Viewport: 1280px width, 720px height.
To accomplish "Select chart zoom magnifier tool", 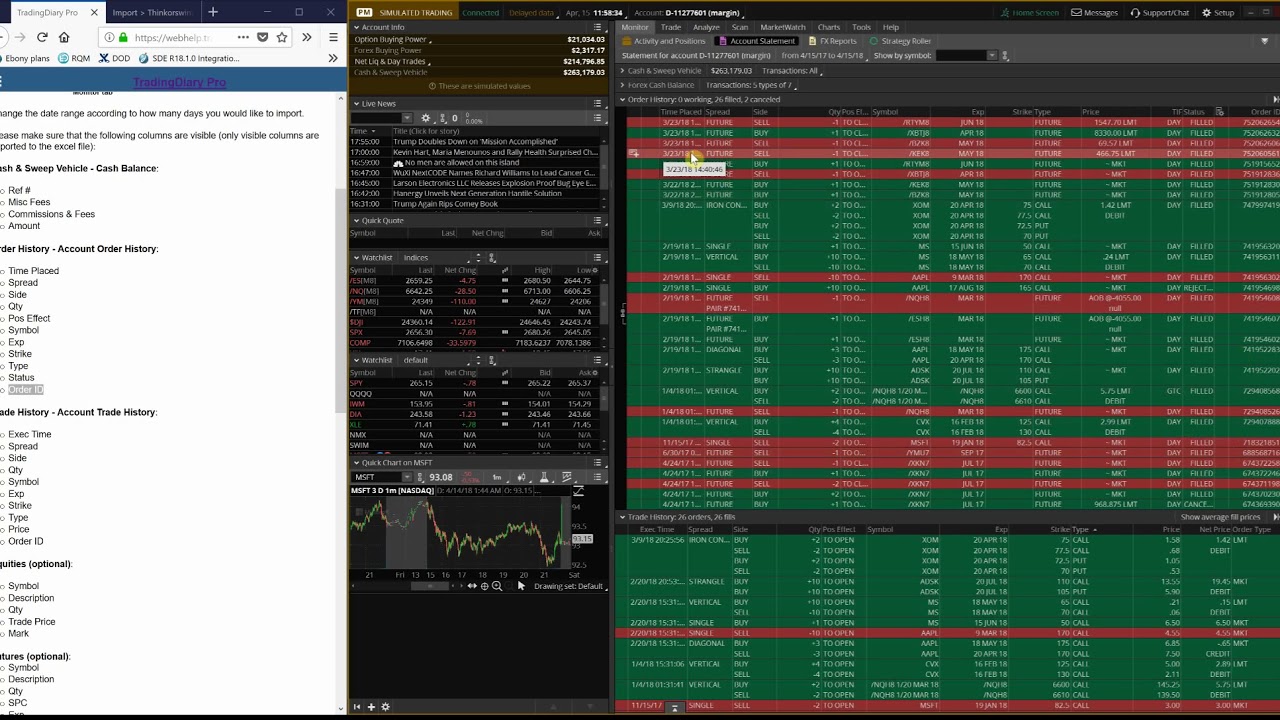I will point(497,586).
